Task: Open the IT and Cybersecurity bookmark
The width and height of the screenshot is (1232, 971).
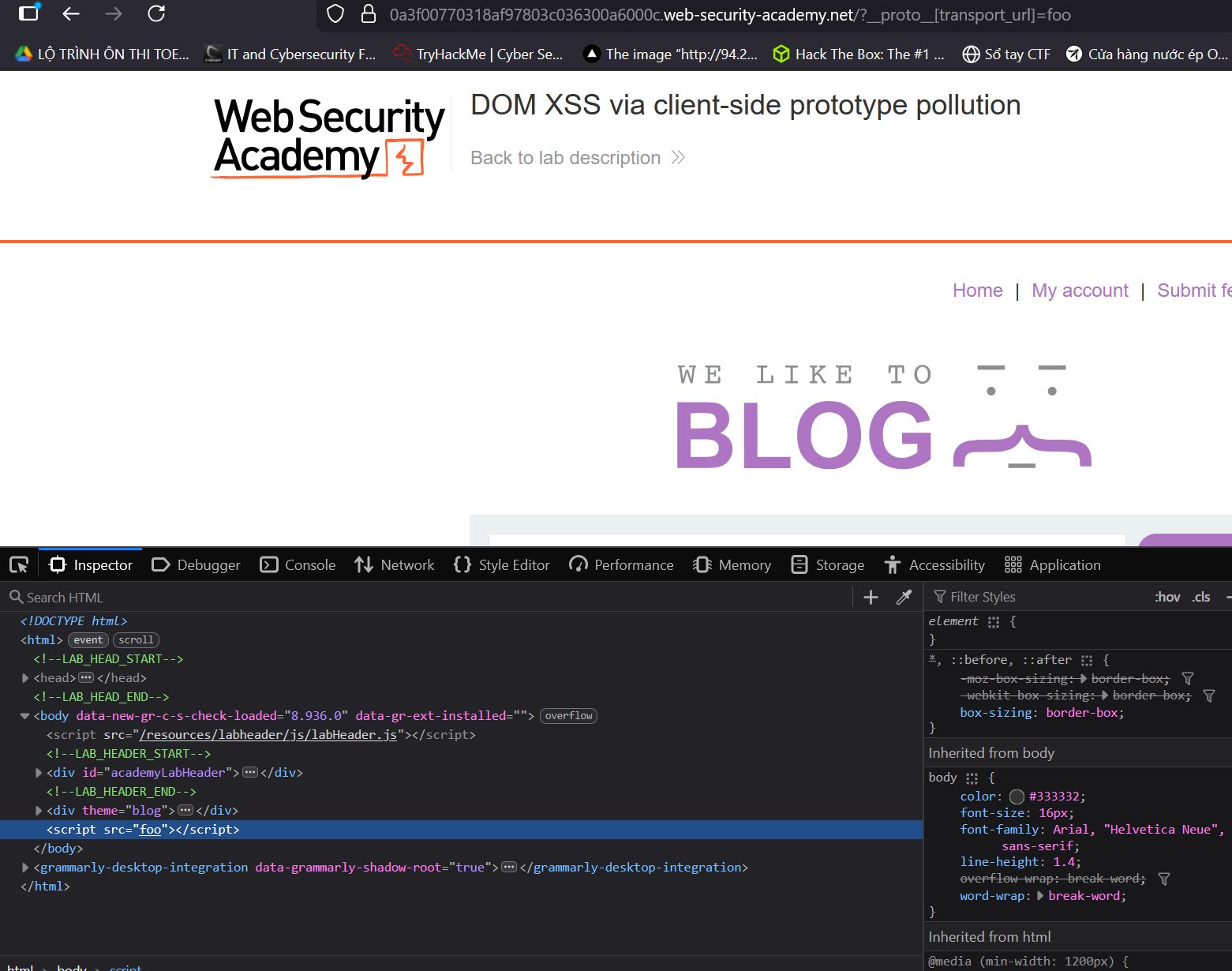Action: pos(290,54)
